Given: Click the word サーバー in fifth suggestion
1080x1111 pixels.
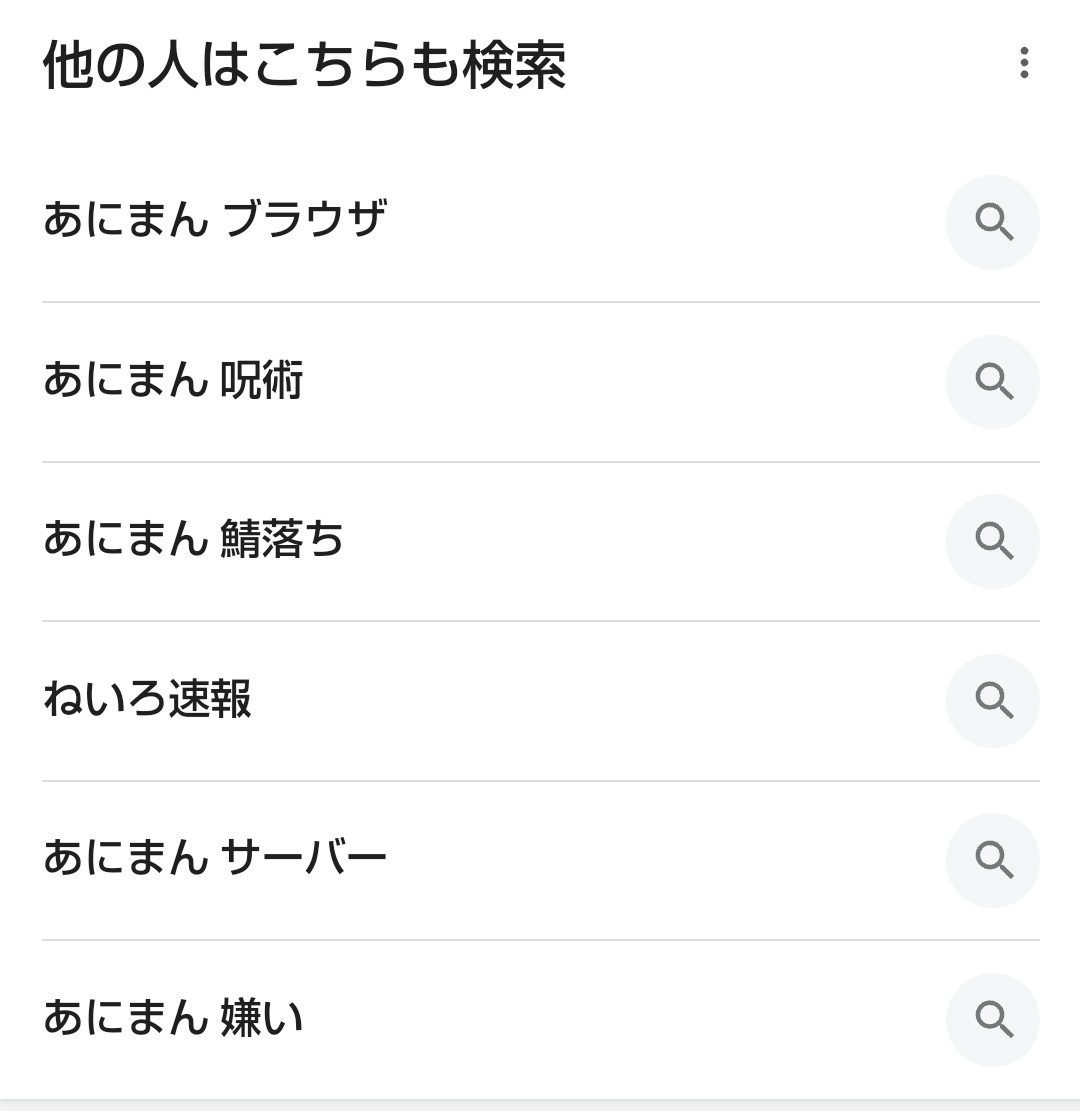Looking at the screenshot, I should [x=304, y=859].
